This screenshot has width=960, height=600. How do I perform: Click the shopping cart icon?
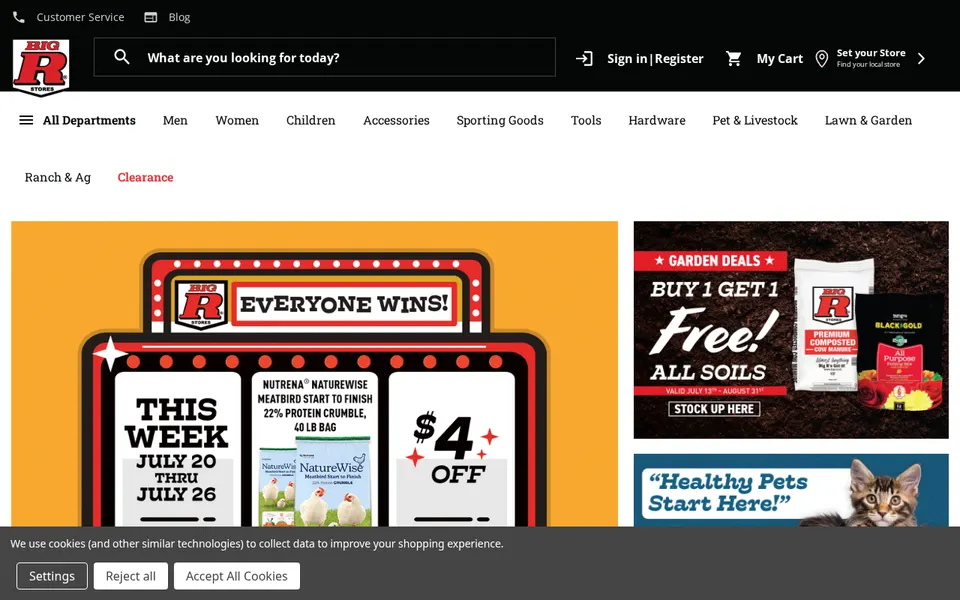point(733,58)
